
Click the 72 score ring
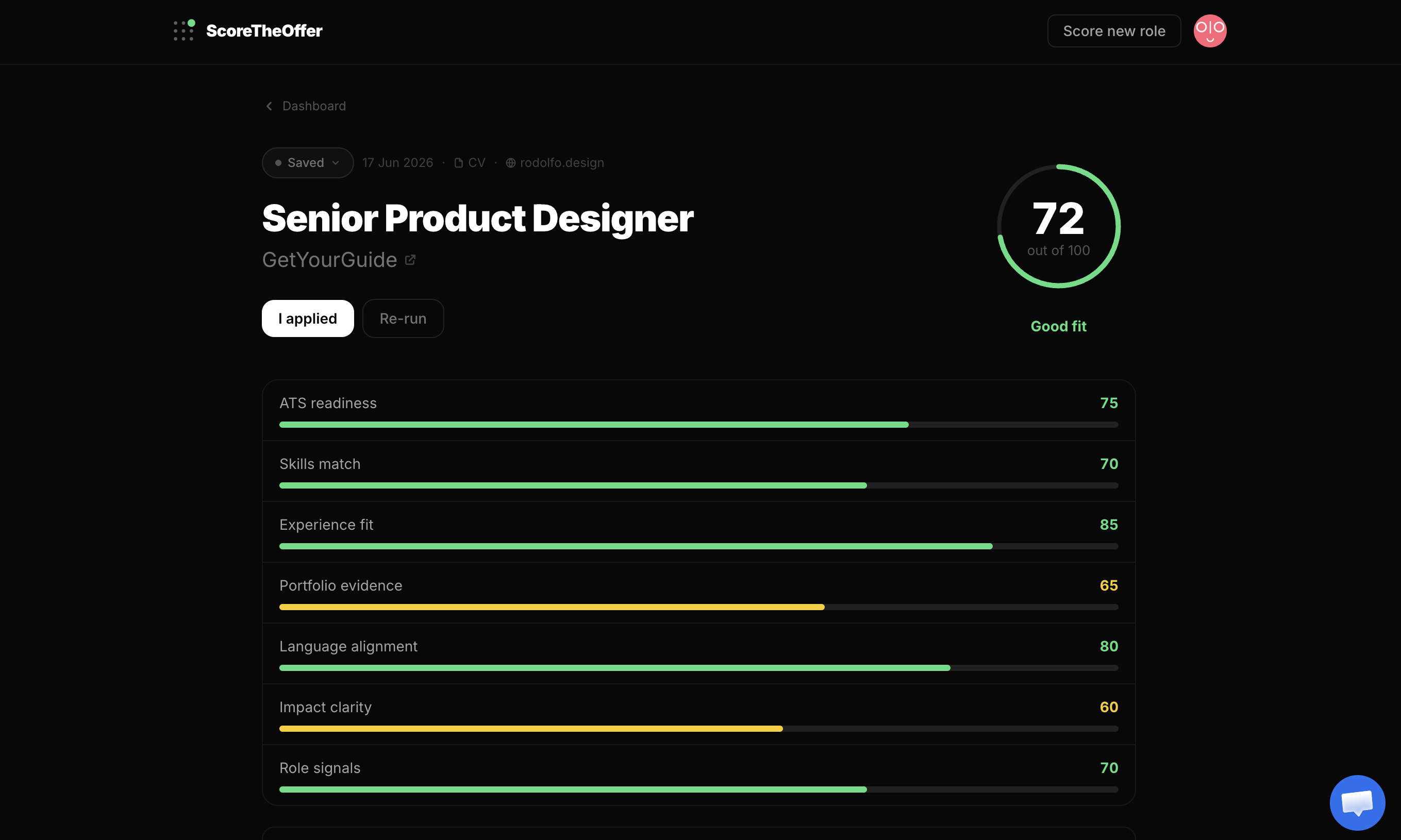pyautogui.click(x=1059, y=226)
